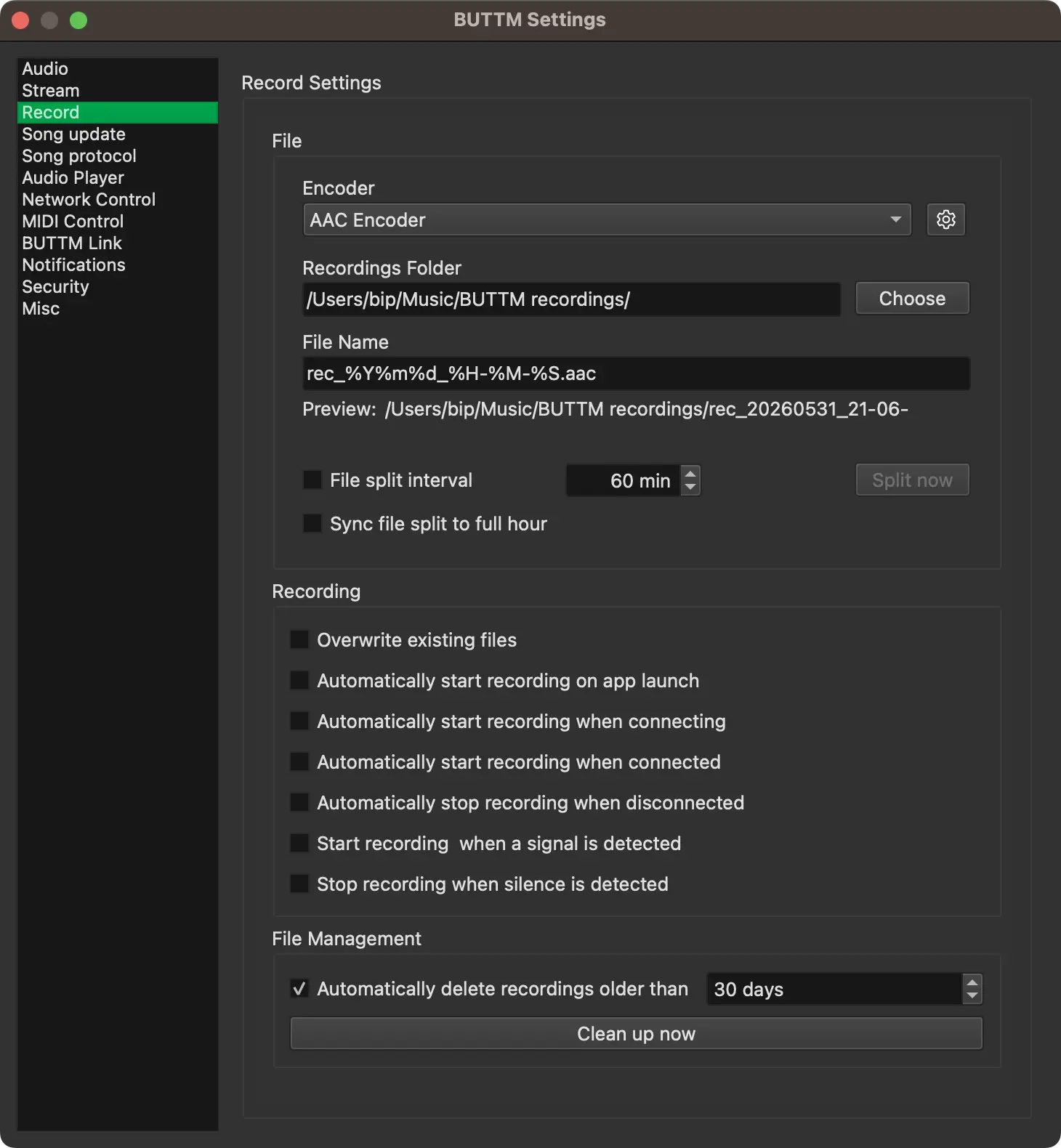Check Automatically start recording when connected
1061x1148 pixels.
click(299, 761)
